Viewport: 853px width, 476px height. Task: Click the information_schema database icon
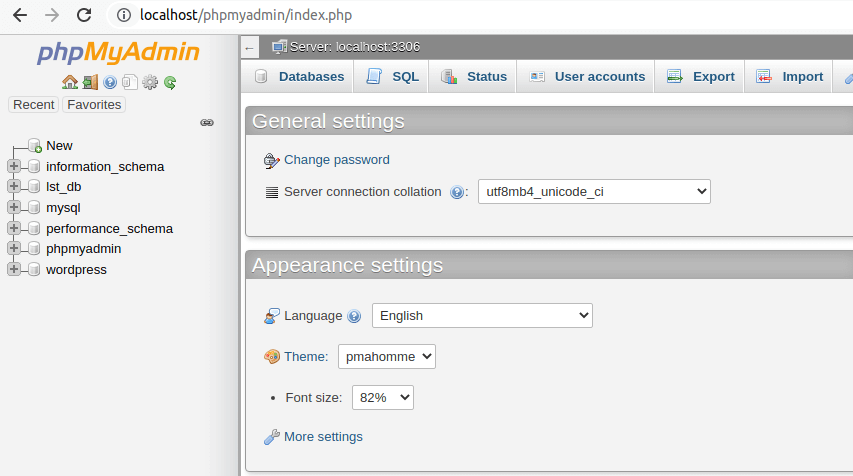pos(34,166)
